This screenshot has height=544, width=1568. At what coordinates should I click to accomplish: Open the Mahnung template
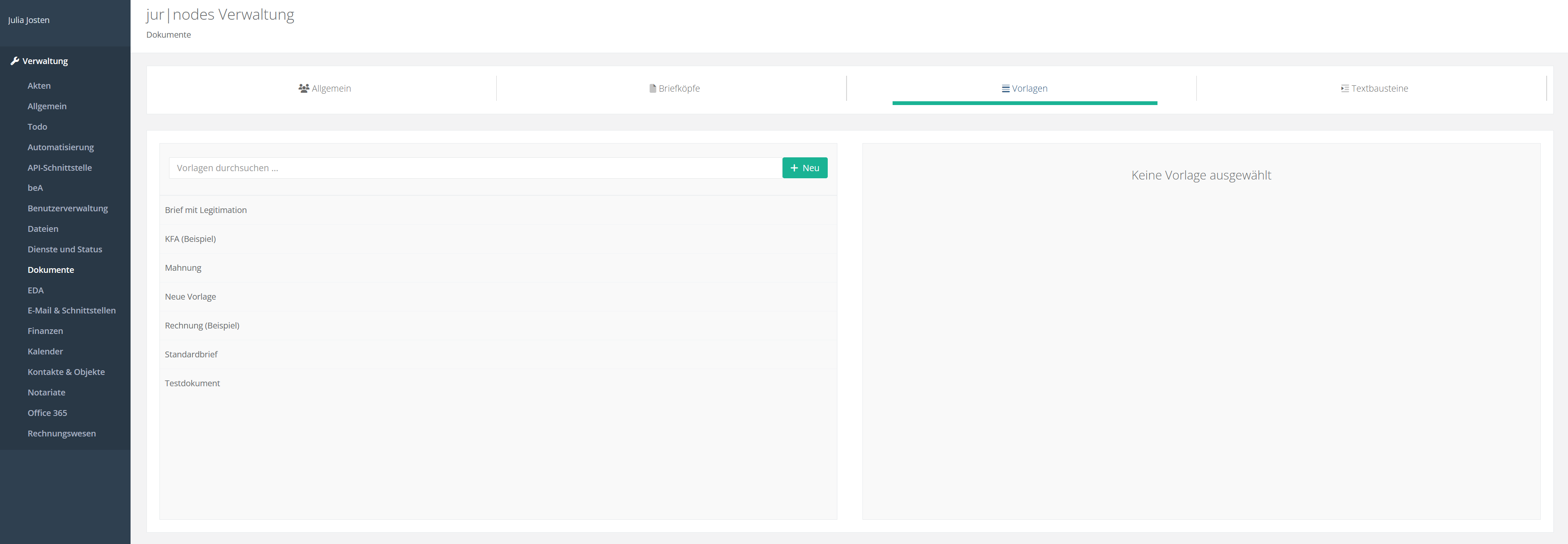pyautogui.click(x=182, y=268)
